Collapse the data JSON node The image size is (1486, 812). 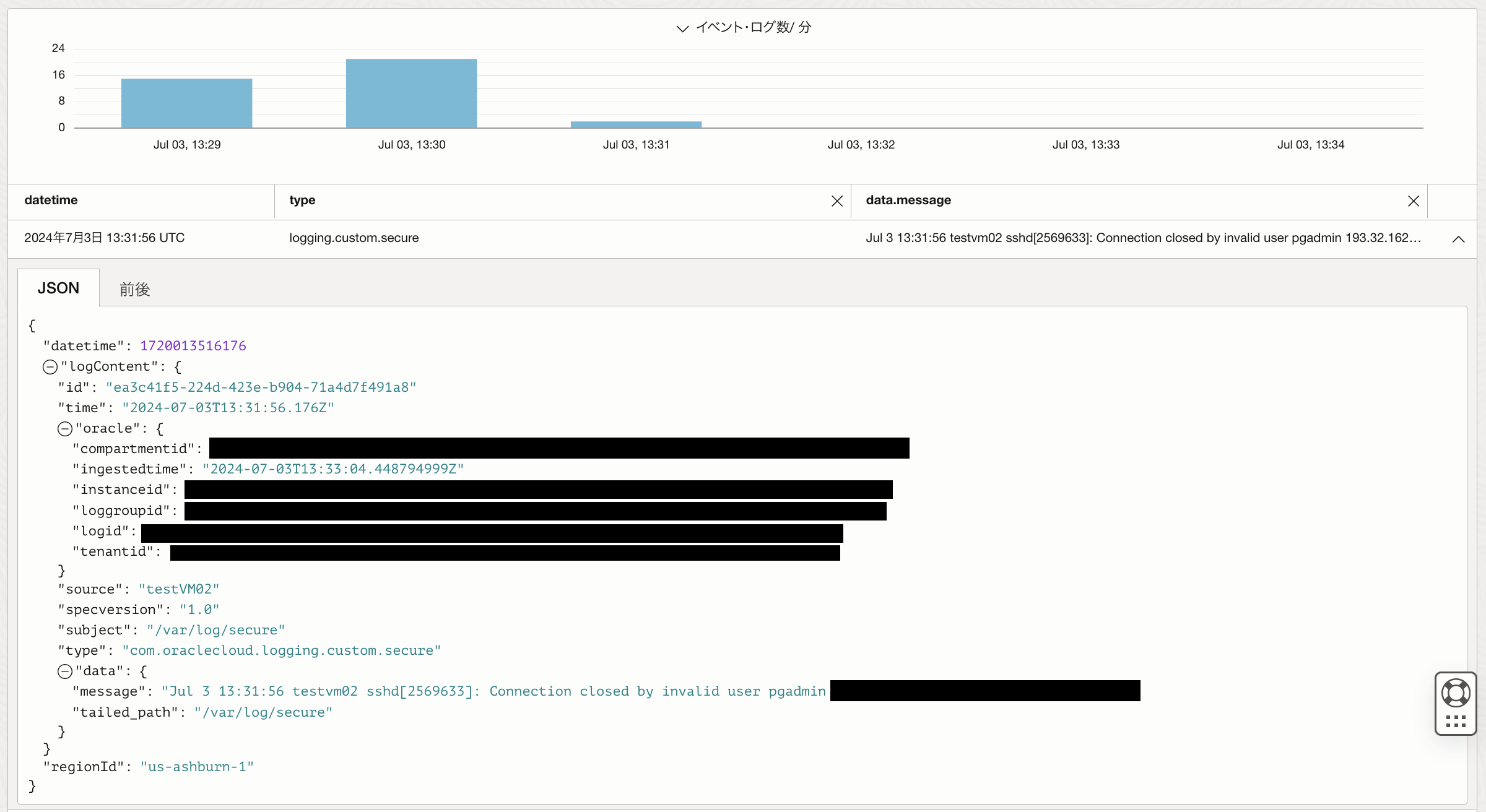pos(65,672)
